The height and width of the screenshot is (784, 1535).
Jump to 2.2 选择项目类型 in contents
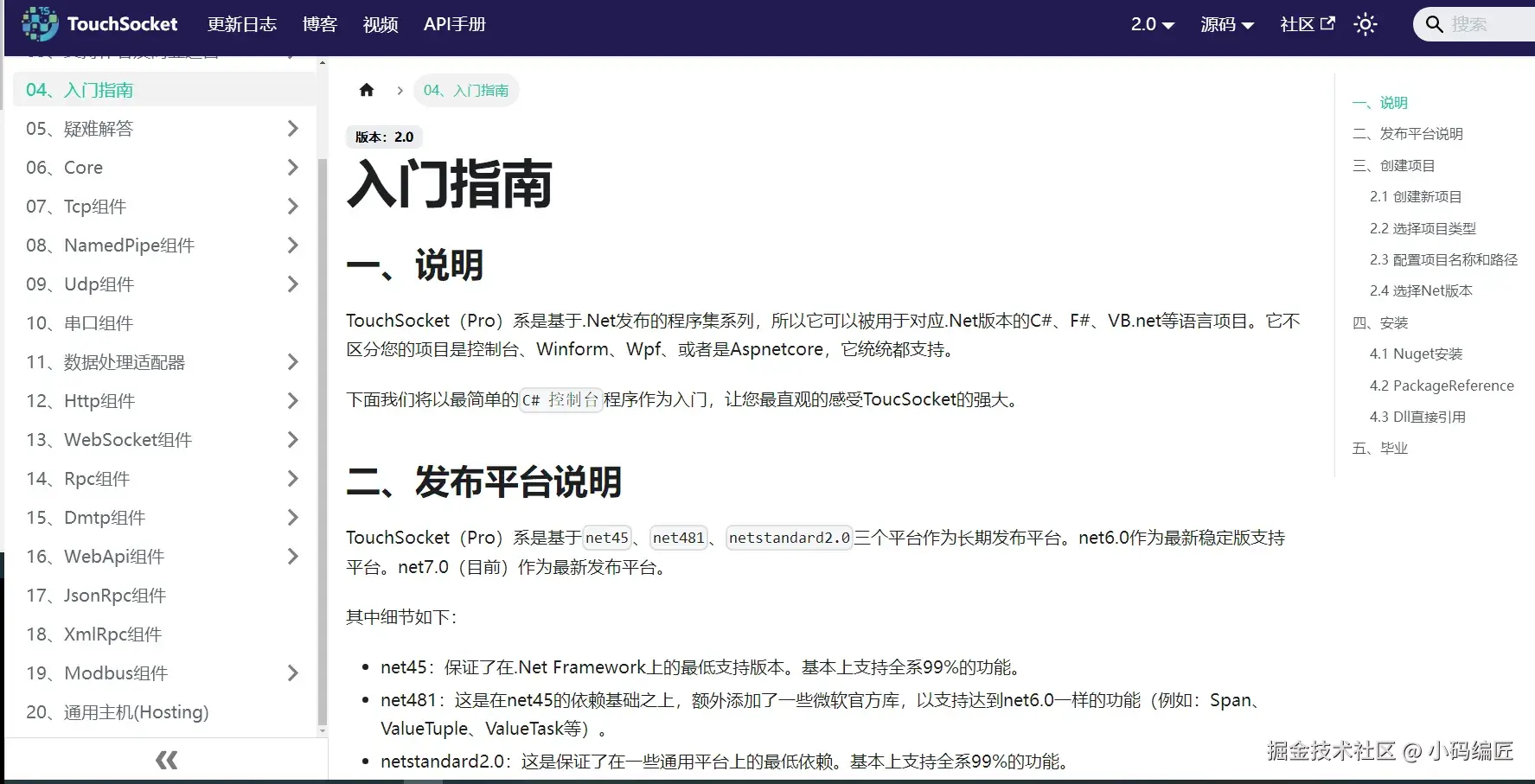click(1423, 228)
